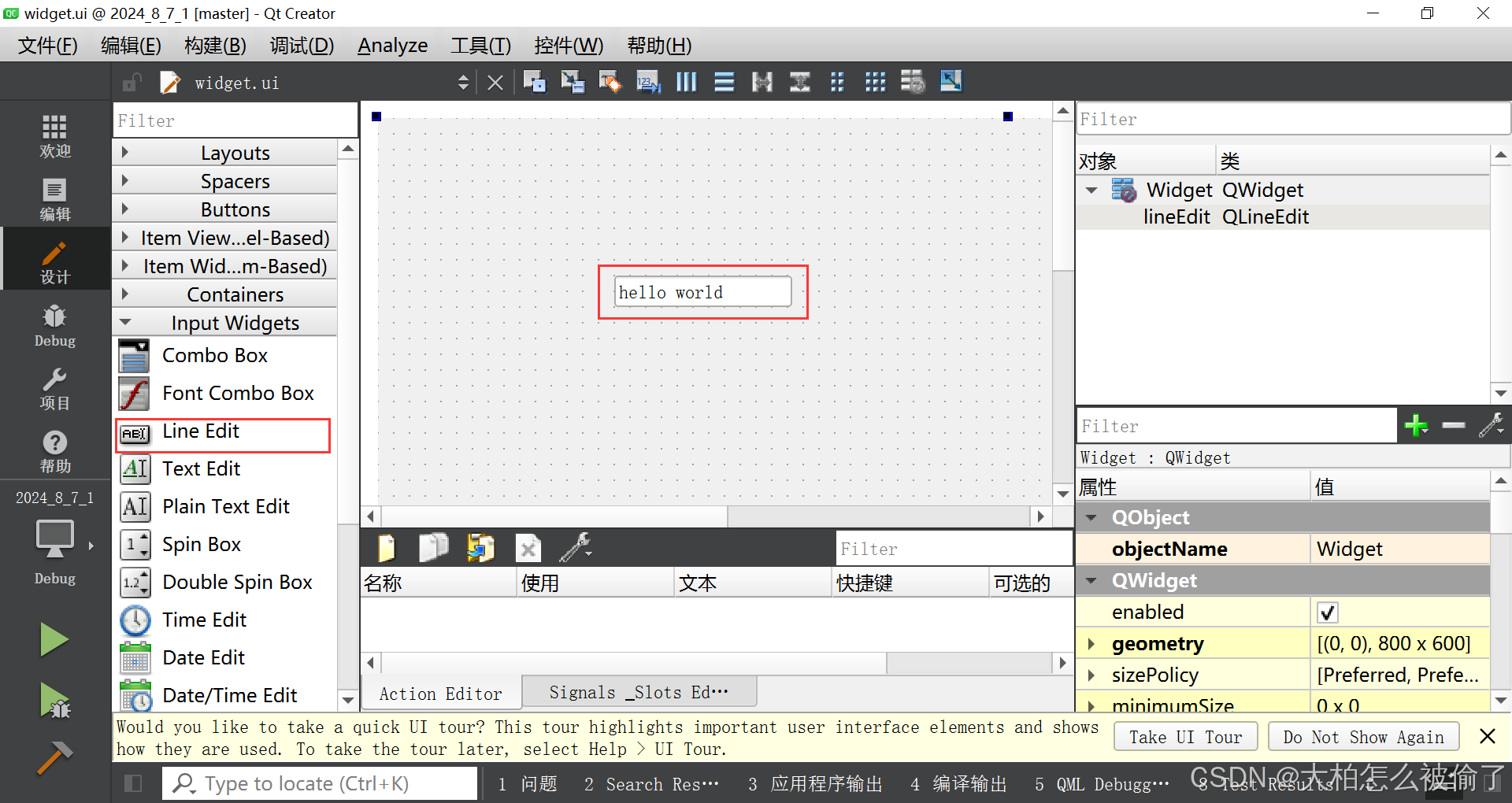The width and height of the screenshot is (1512, 803).
Task: Click Edit Signals/Slots toolbar icon
Action: (x=573, y=82)
